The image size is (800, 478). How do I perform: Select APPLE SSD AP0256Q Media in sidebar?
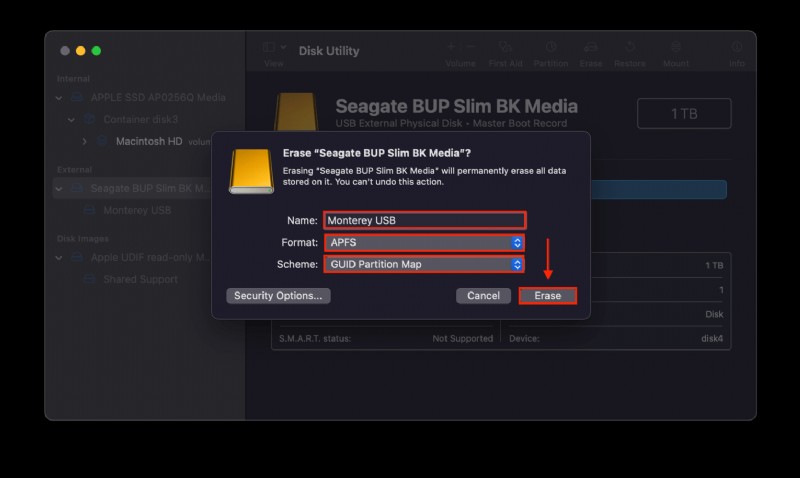(158, 97)
